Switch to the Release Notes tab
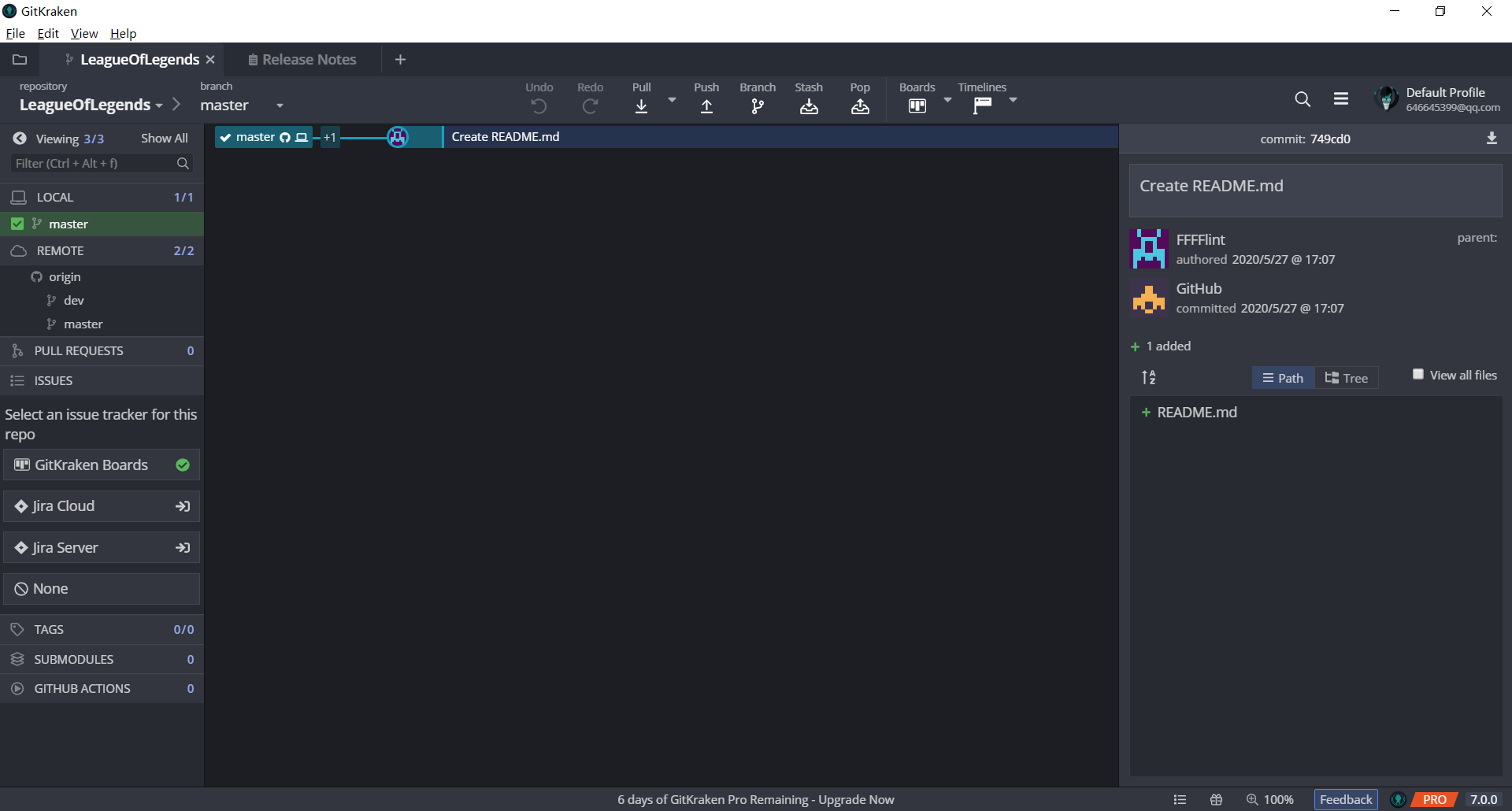This screenshot has width=1512, height=811. [x=302, y=60]
